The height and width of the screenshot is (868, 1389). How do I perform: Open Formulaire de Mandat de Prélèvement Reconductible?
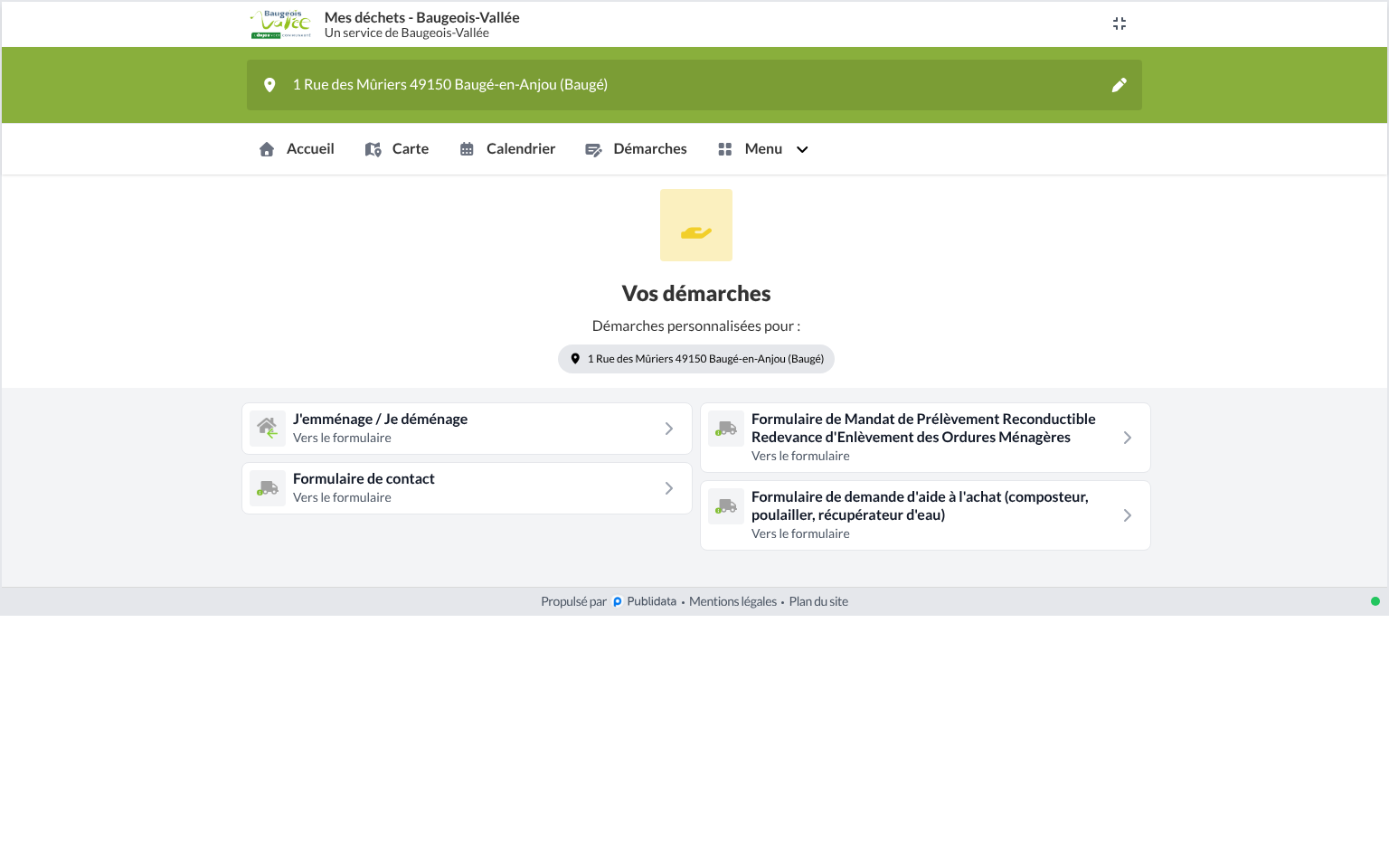point(925,438)
